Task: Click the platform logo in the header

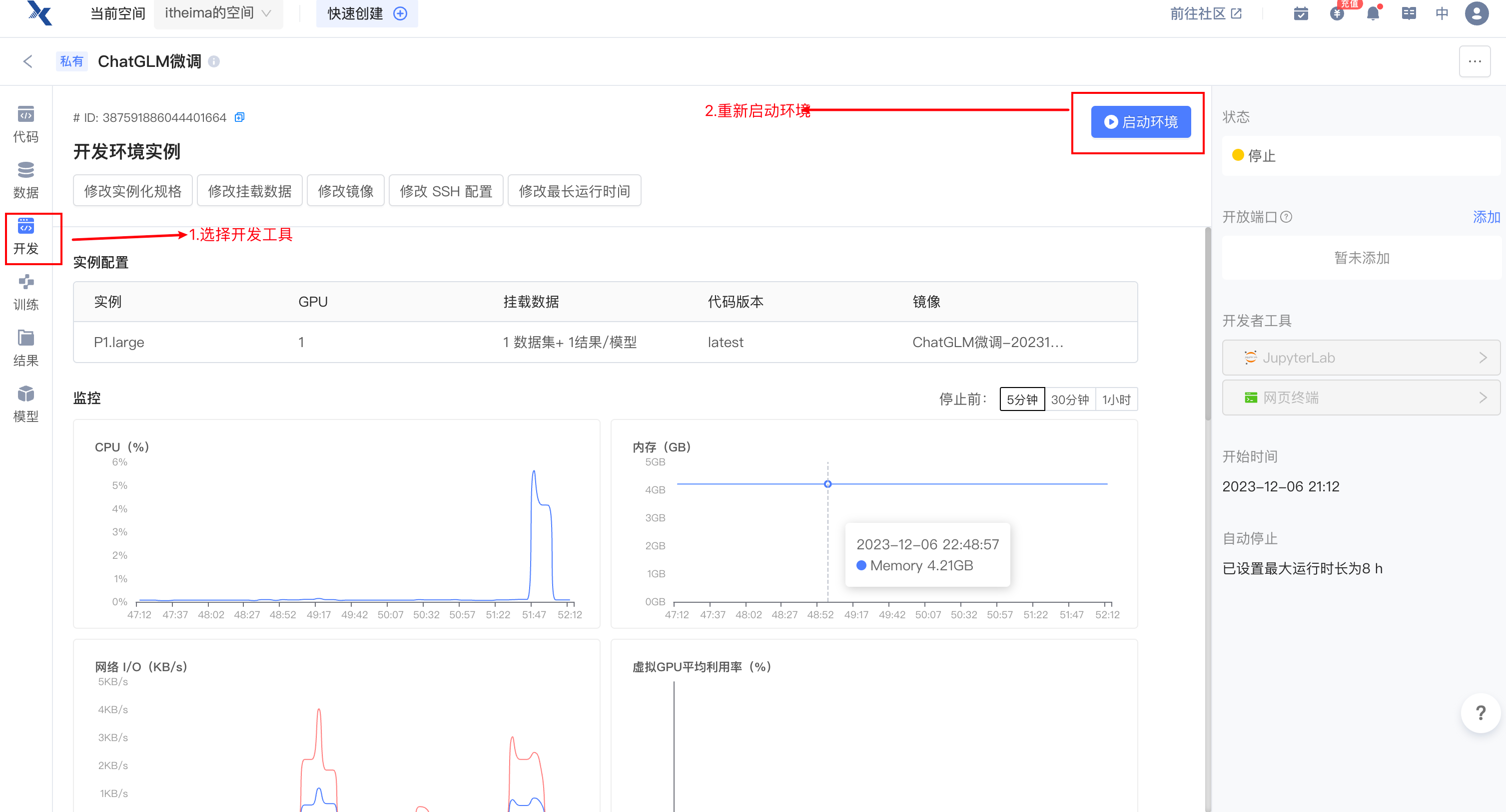Action: 40,13
